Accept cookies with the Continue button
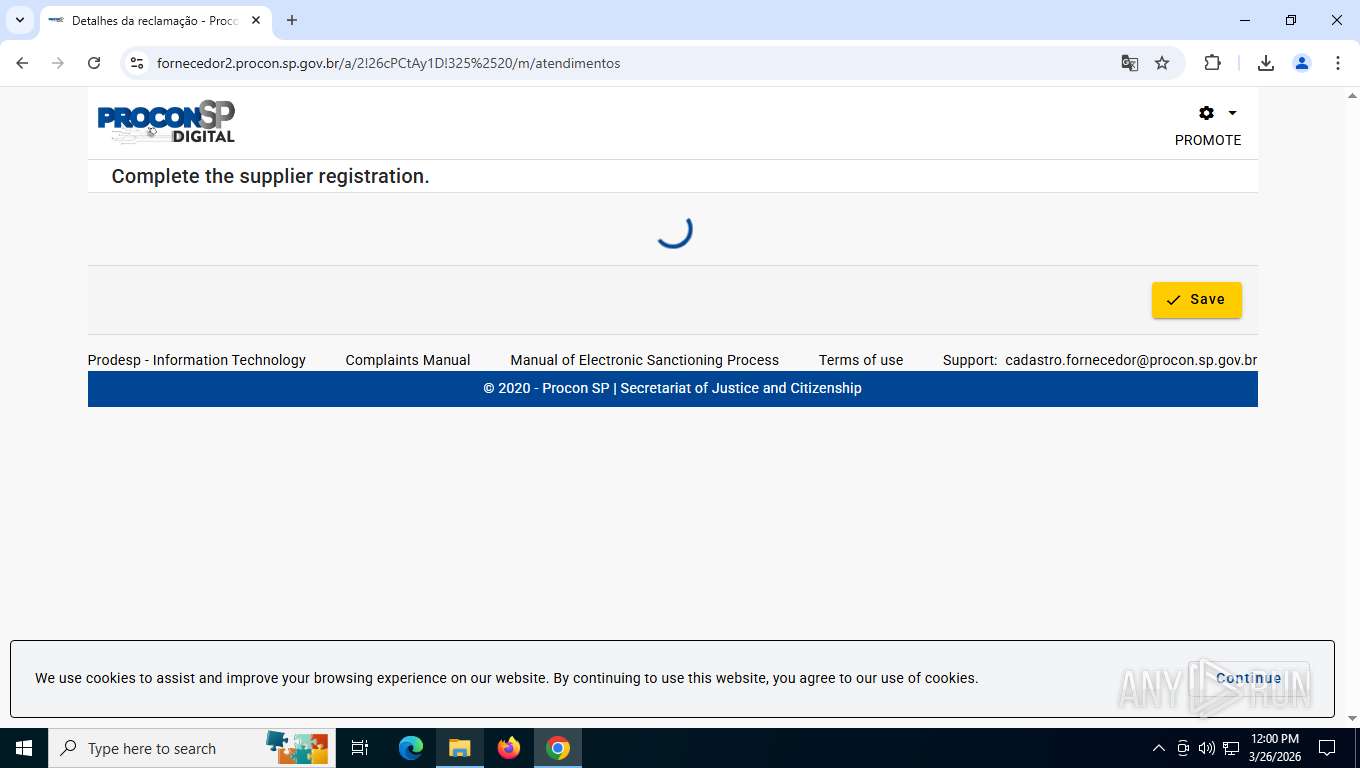Screen dimensions: 1360x768 (1248, 678)
